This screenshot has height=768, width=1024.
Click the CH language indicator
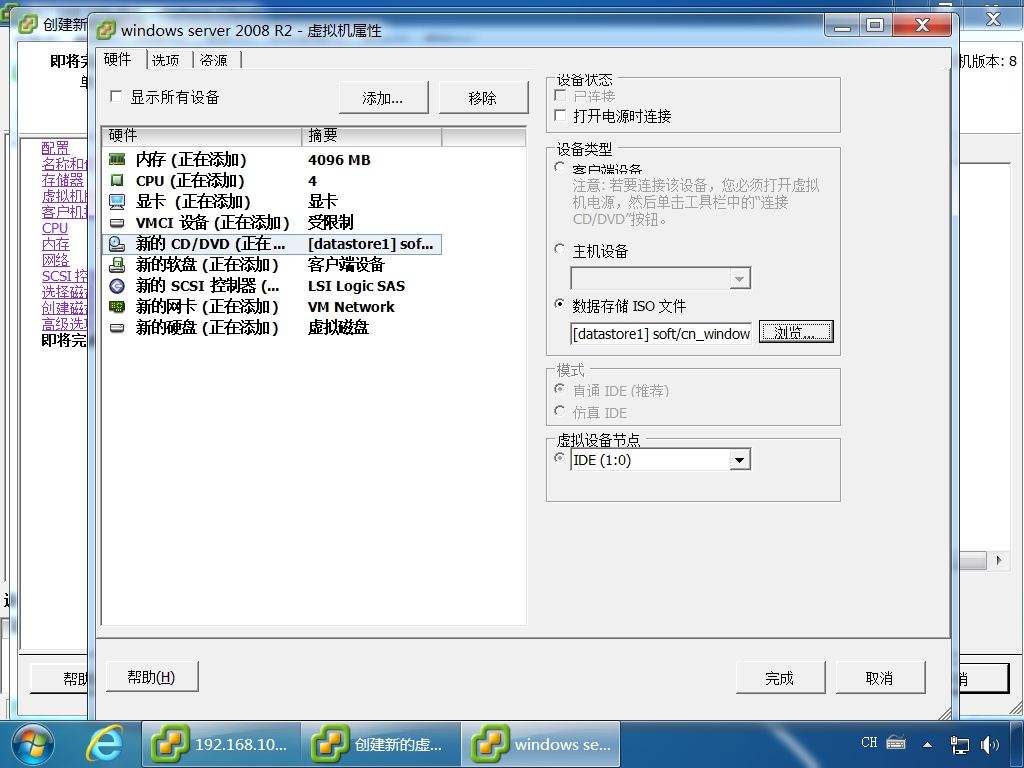(x=869, y=743)
